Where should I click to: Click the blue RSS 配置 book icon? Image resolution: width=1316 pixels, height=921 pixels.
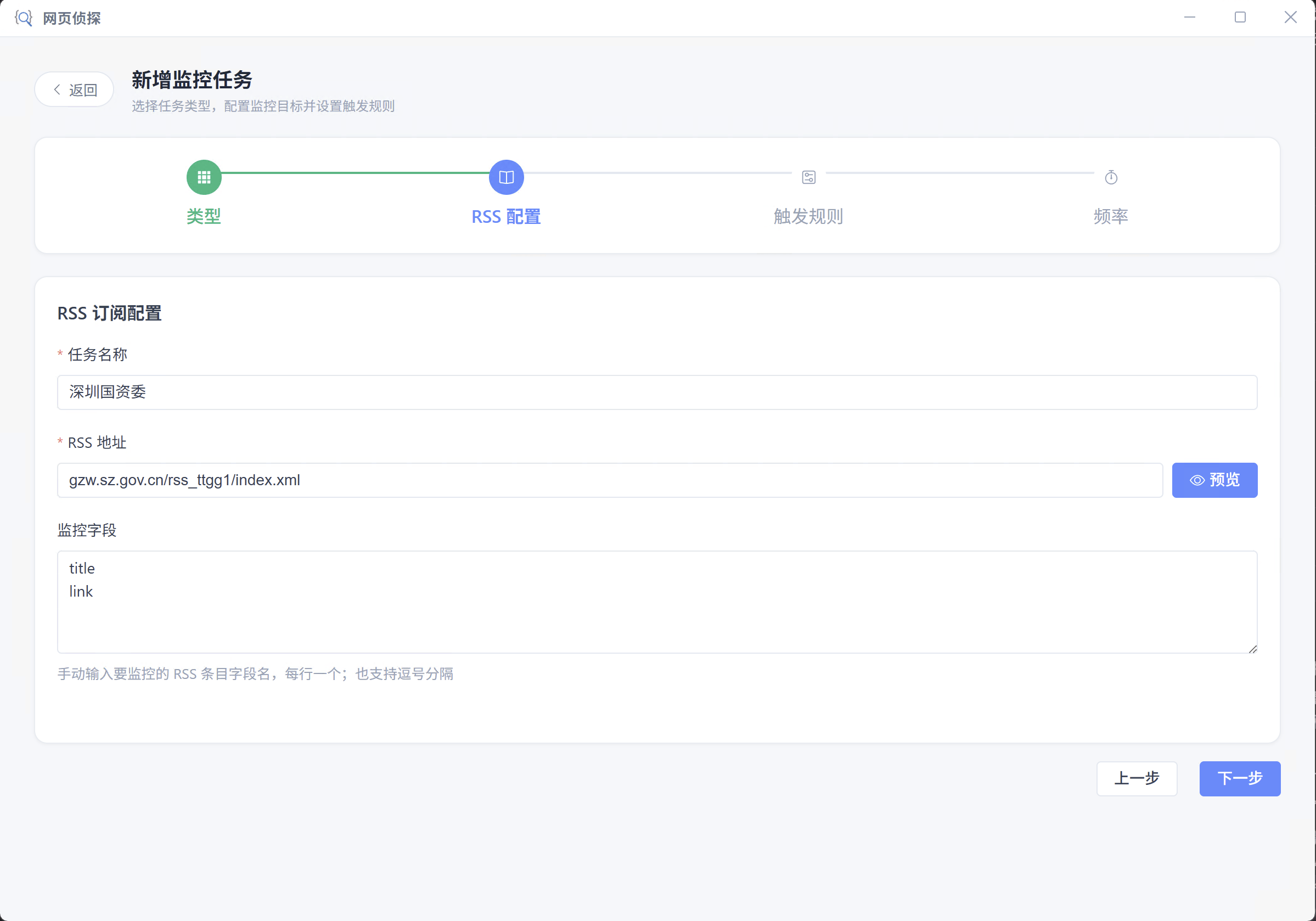pos(506,177)
